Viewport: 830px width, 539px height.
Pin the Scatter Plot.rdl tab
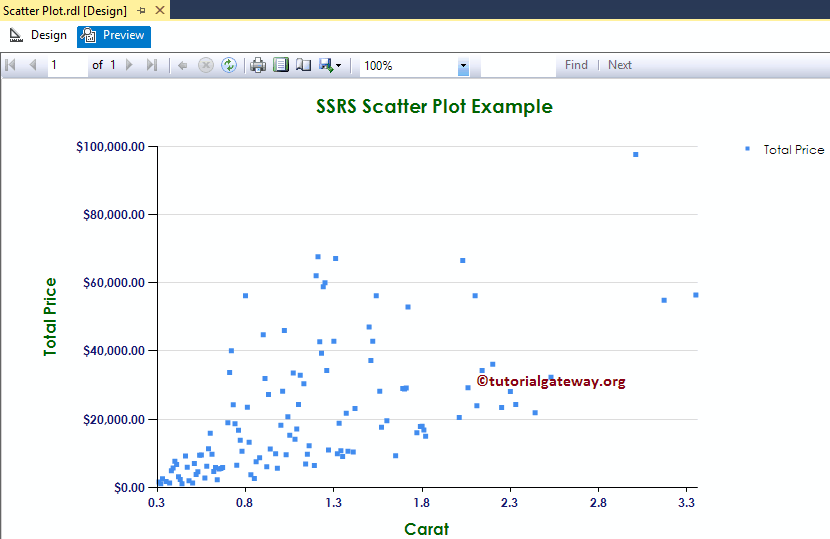tap(141, 11)
